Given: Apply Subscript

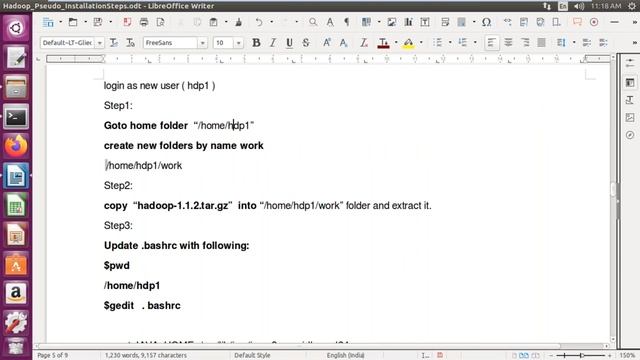Looking at the screenshot, I should click(x=343, y=42).
